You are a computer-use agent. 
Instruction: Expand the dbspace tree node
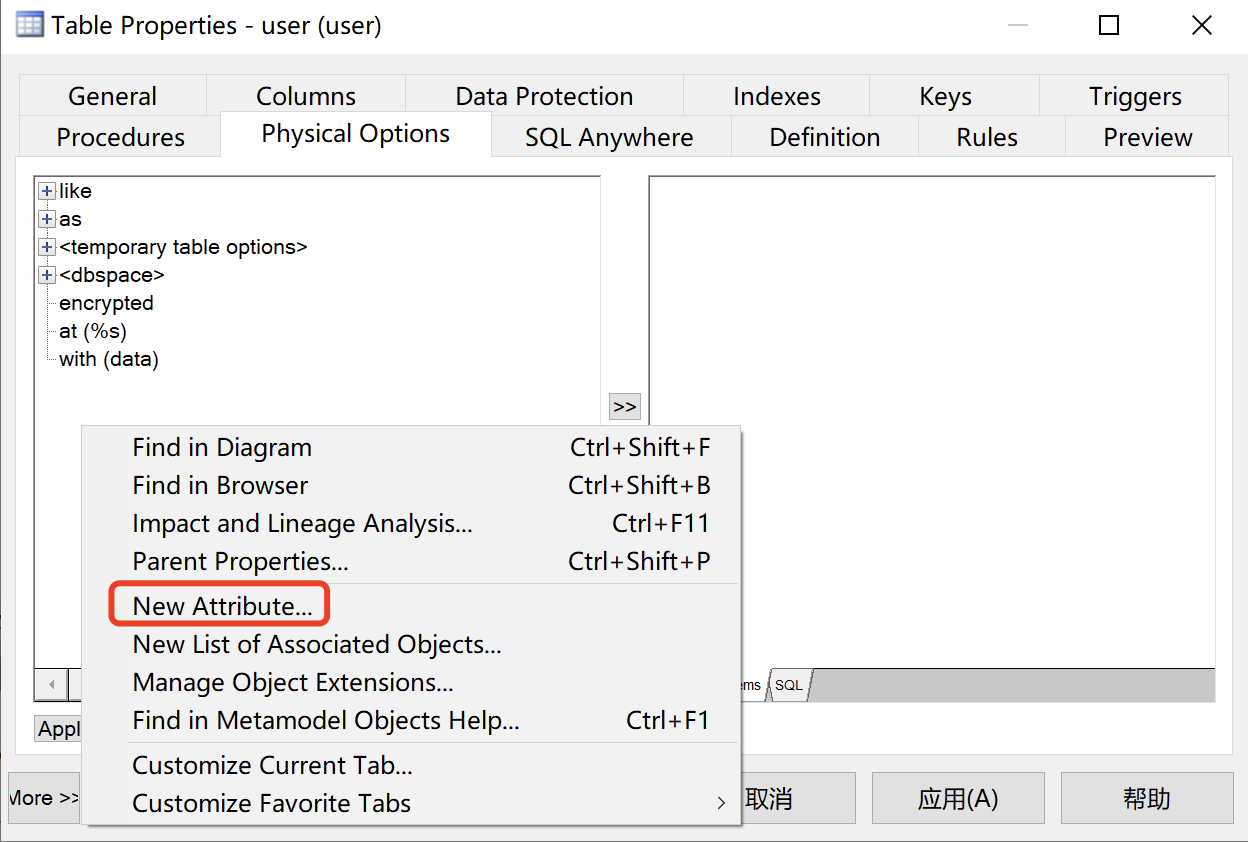(x=46, y=275)
